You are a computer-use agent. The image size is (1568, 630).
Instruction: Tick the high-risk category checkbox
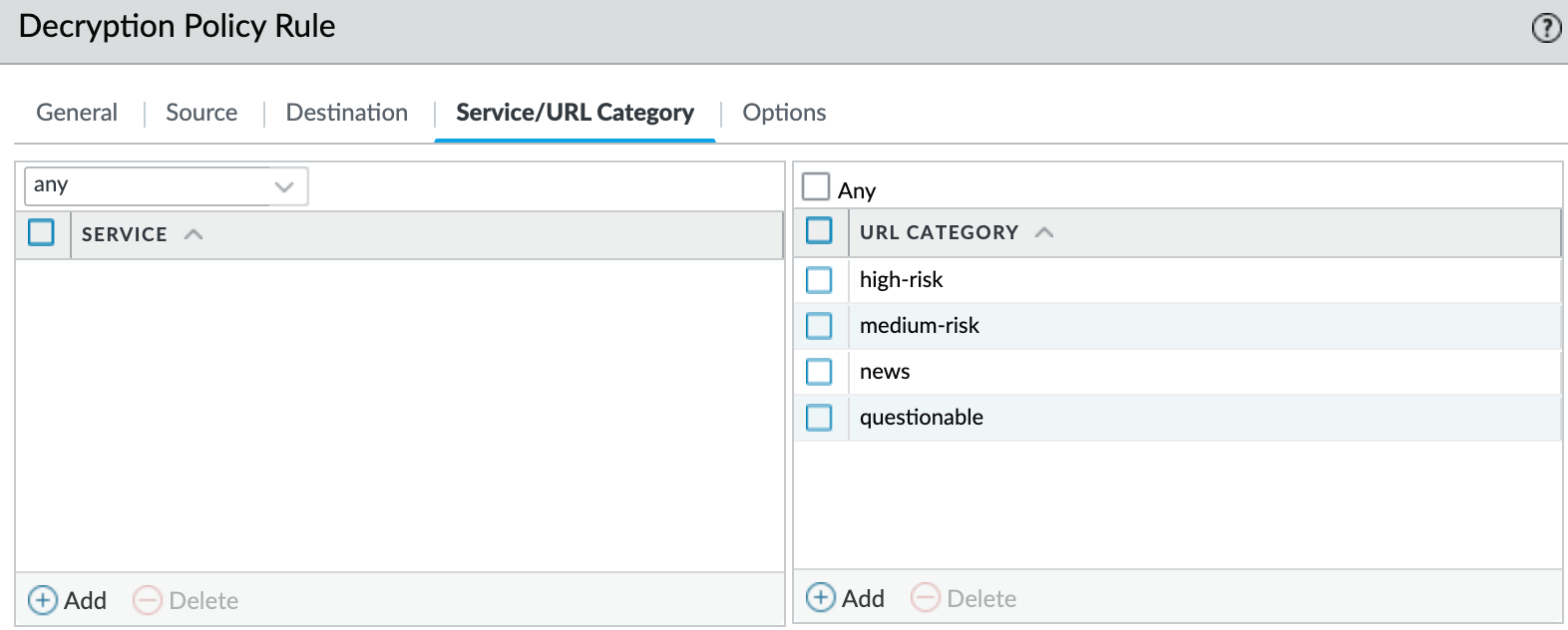coord(819,280)
